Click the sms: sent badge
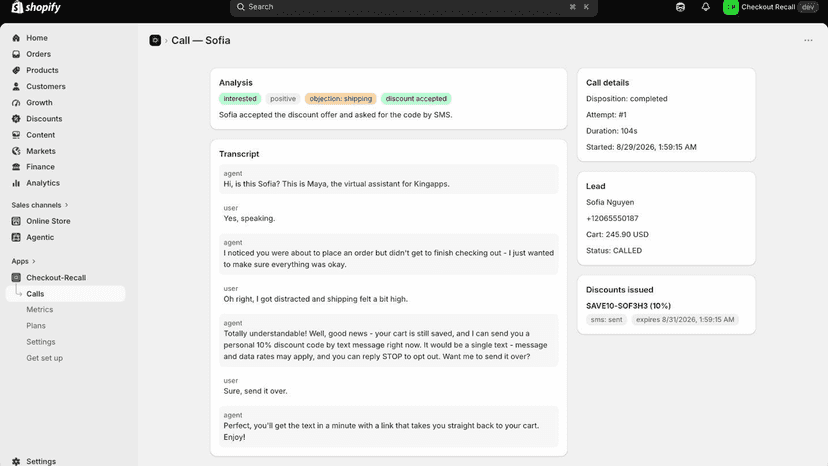Viewport: 828px width, 466px height. (x=606, y=320)
